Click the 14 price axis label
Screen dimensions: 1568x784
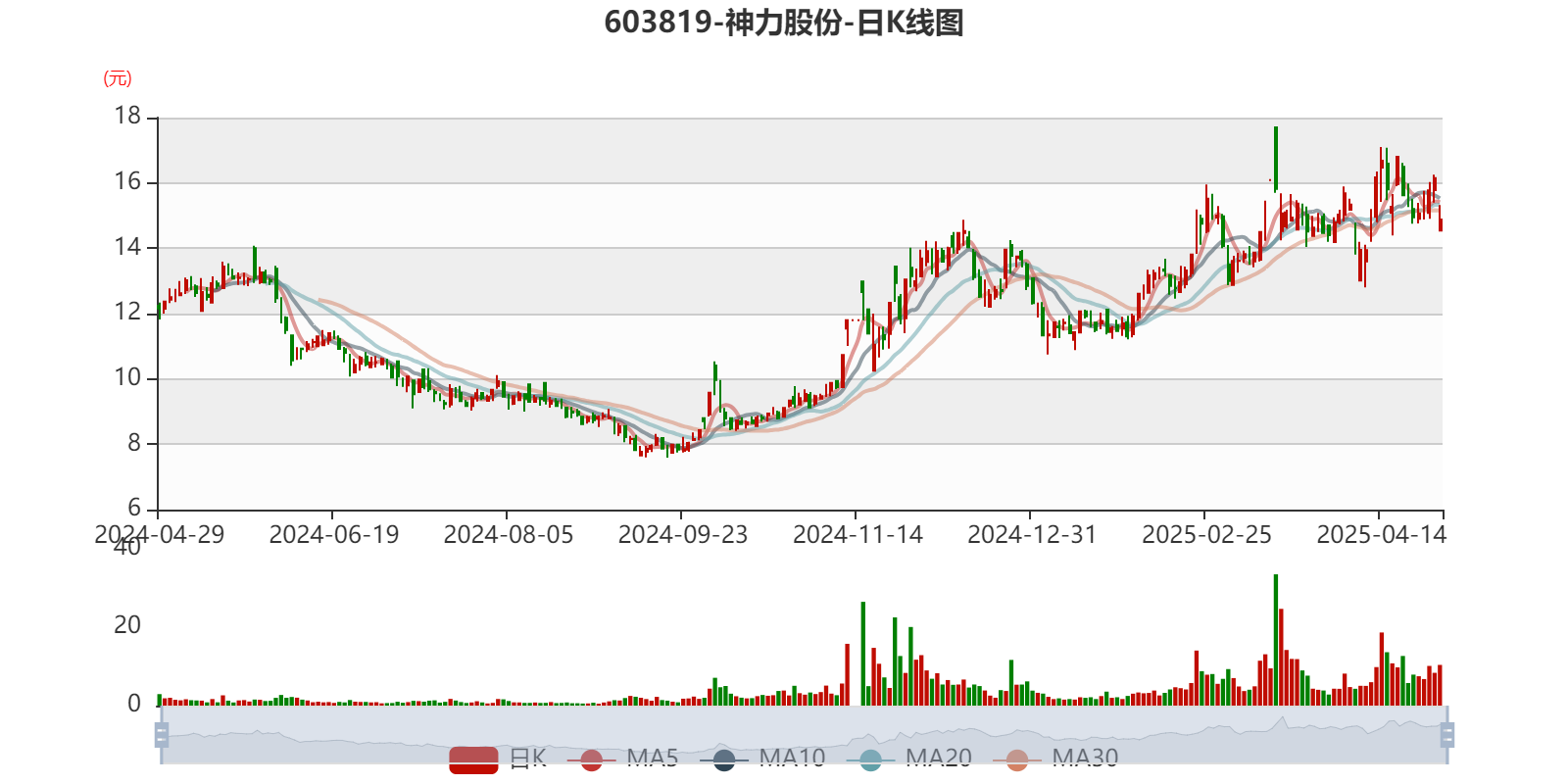[127, 247]
